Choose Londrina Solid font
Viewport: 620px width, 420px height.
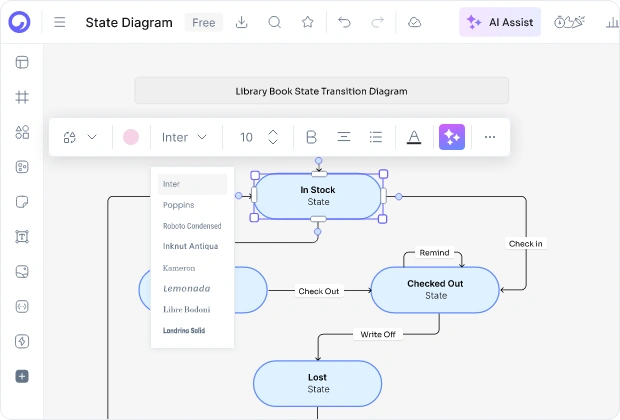(184, 330)
